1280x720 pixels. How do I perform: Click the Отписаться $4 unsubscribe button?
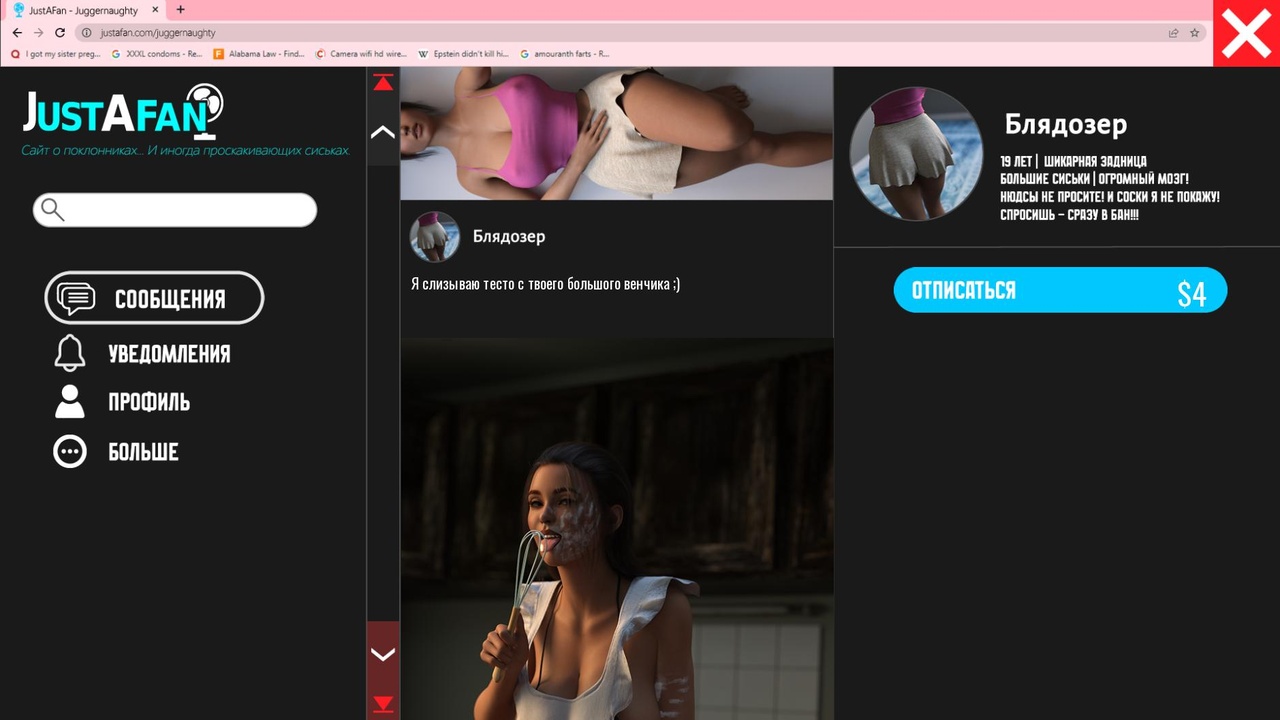1060,290
